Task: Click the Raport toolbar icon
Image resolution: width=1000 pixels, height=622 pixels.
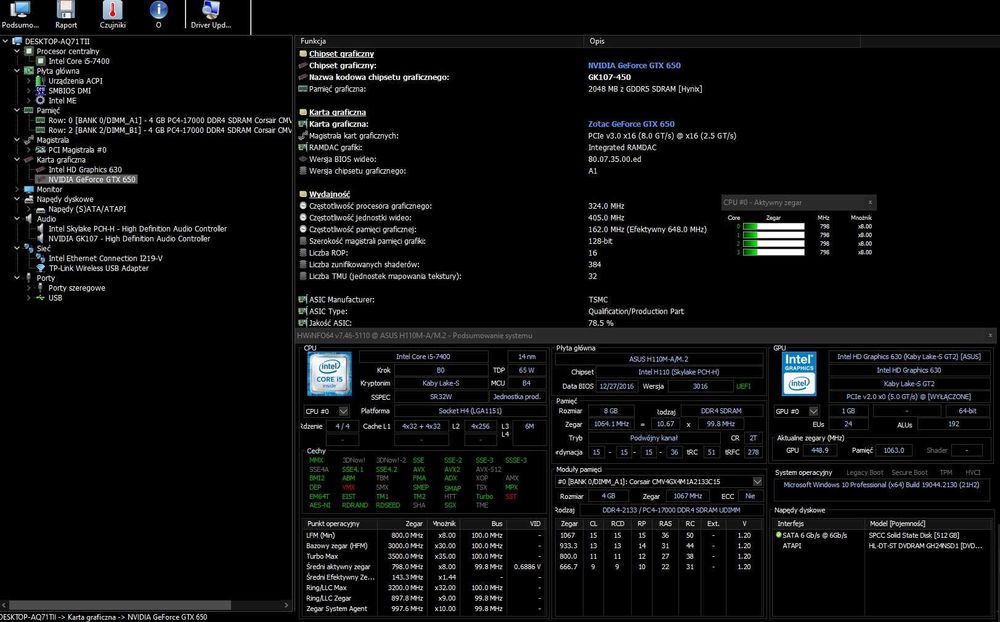Action: pyautogui.click(x=66, y=15)
